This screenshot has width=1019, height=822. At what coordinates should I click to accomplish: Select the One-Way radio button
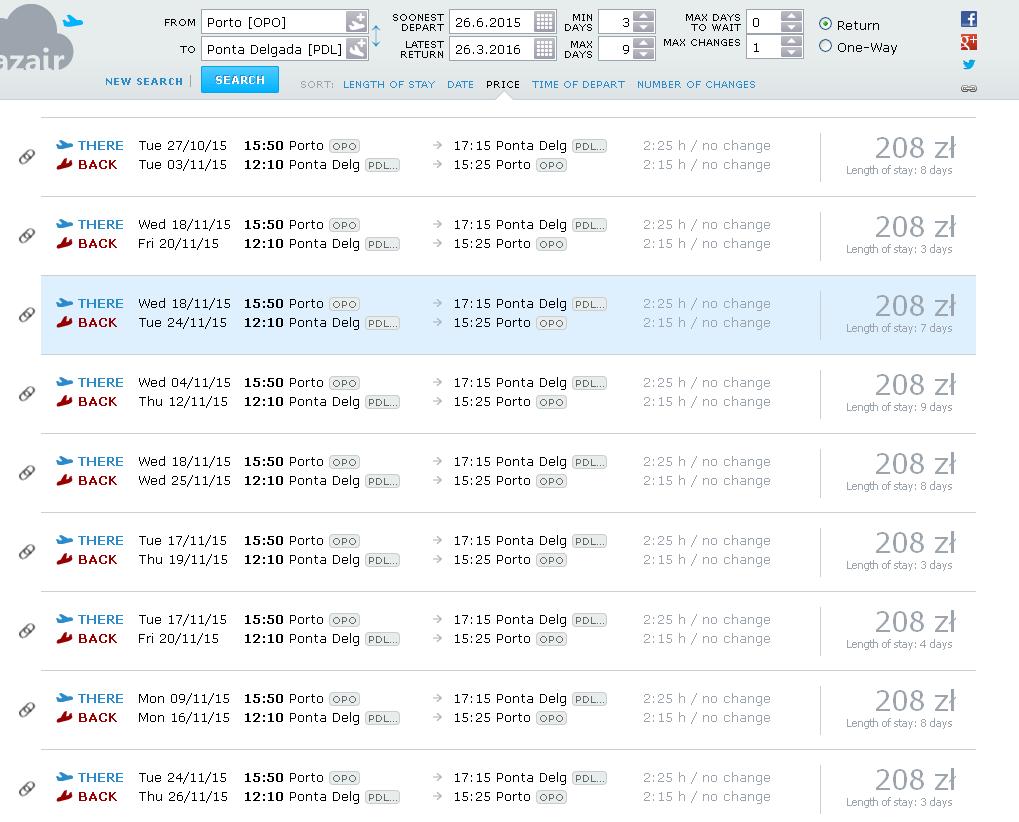[825, 46]
